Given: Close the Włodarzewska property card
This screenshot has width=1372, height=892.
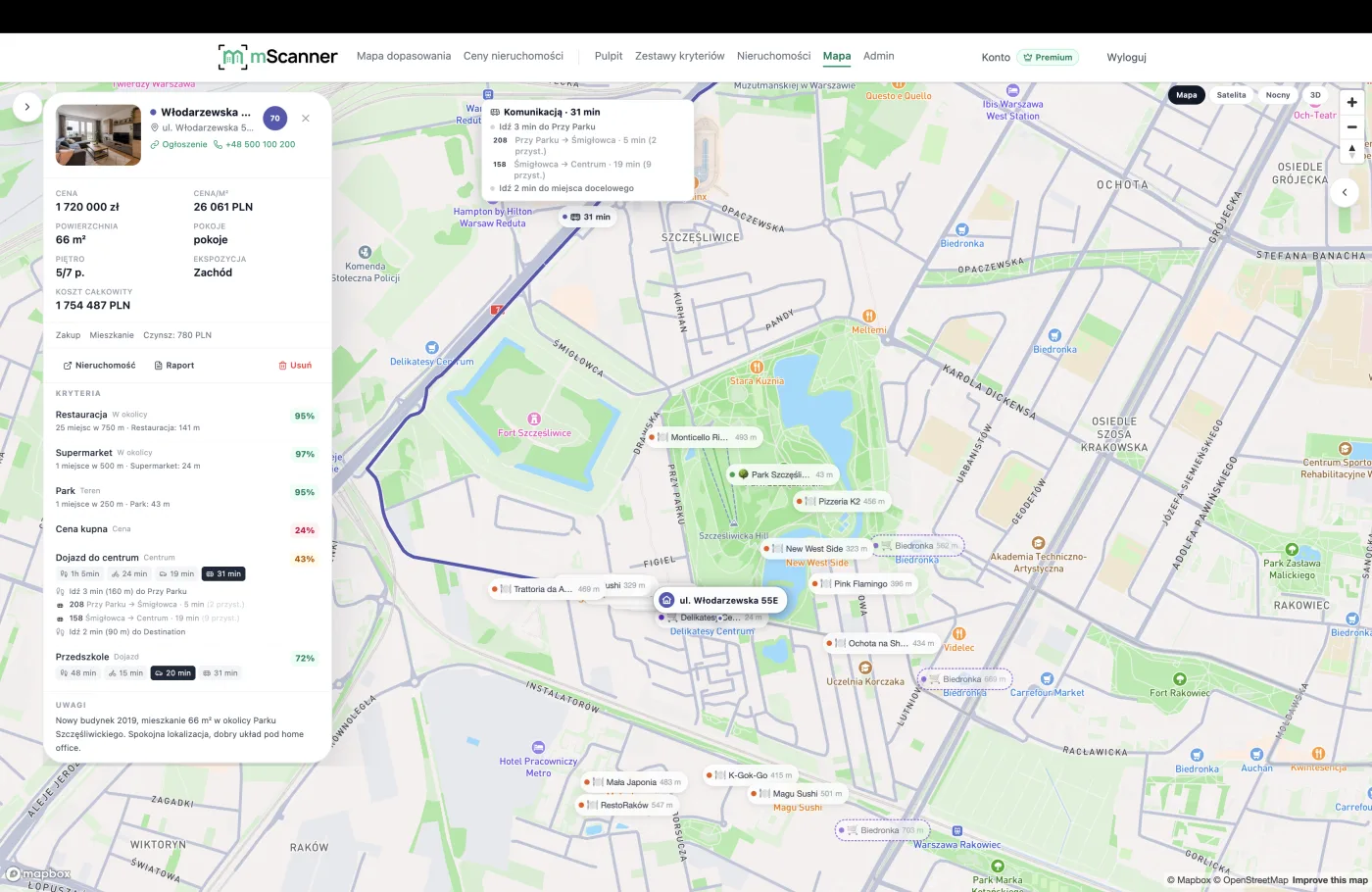Looking at the screenshot, I should [306, 118].
